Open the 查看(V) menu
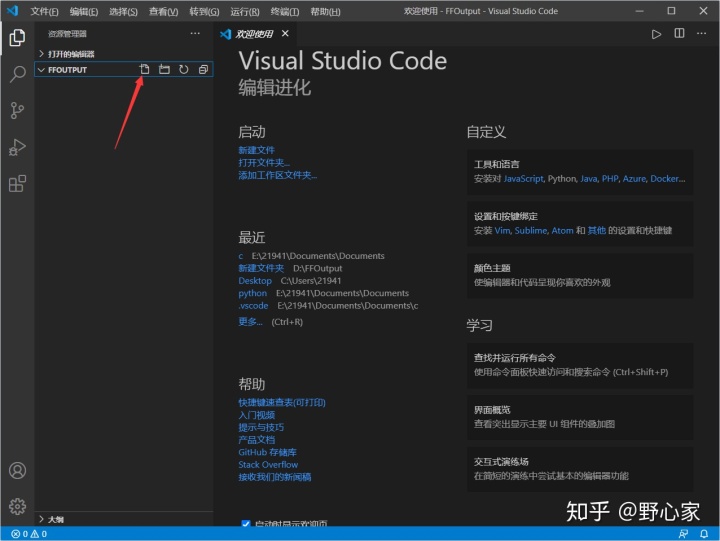720x541 pixels. point(163,11)
